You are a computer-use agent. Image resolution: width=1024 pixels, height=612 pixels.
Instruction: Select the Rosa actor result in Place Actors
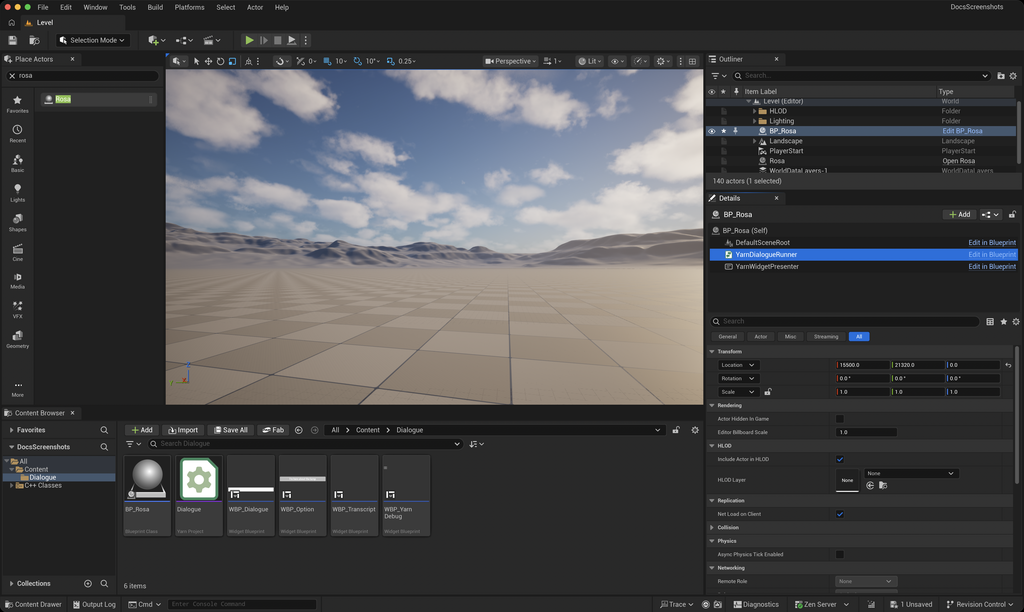(x=98, y=99)
